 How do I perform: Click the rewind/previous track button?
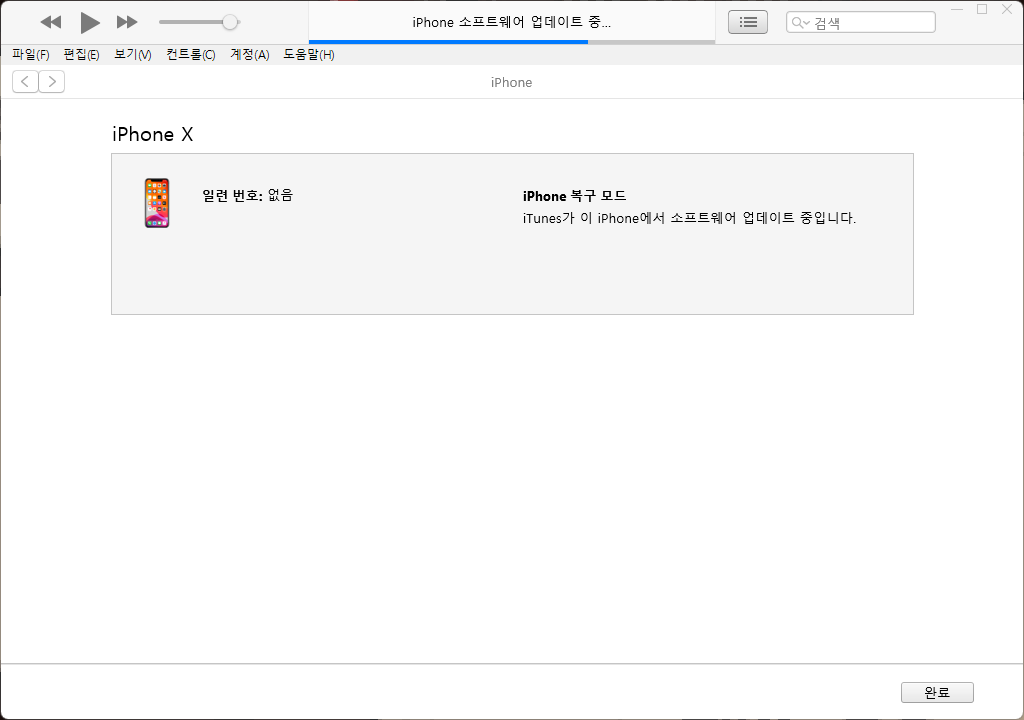(x=50, y=22)
